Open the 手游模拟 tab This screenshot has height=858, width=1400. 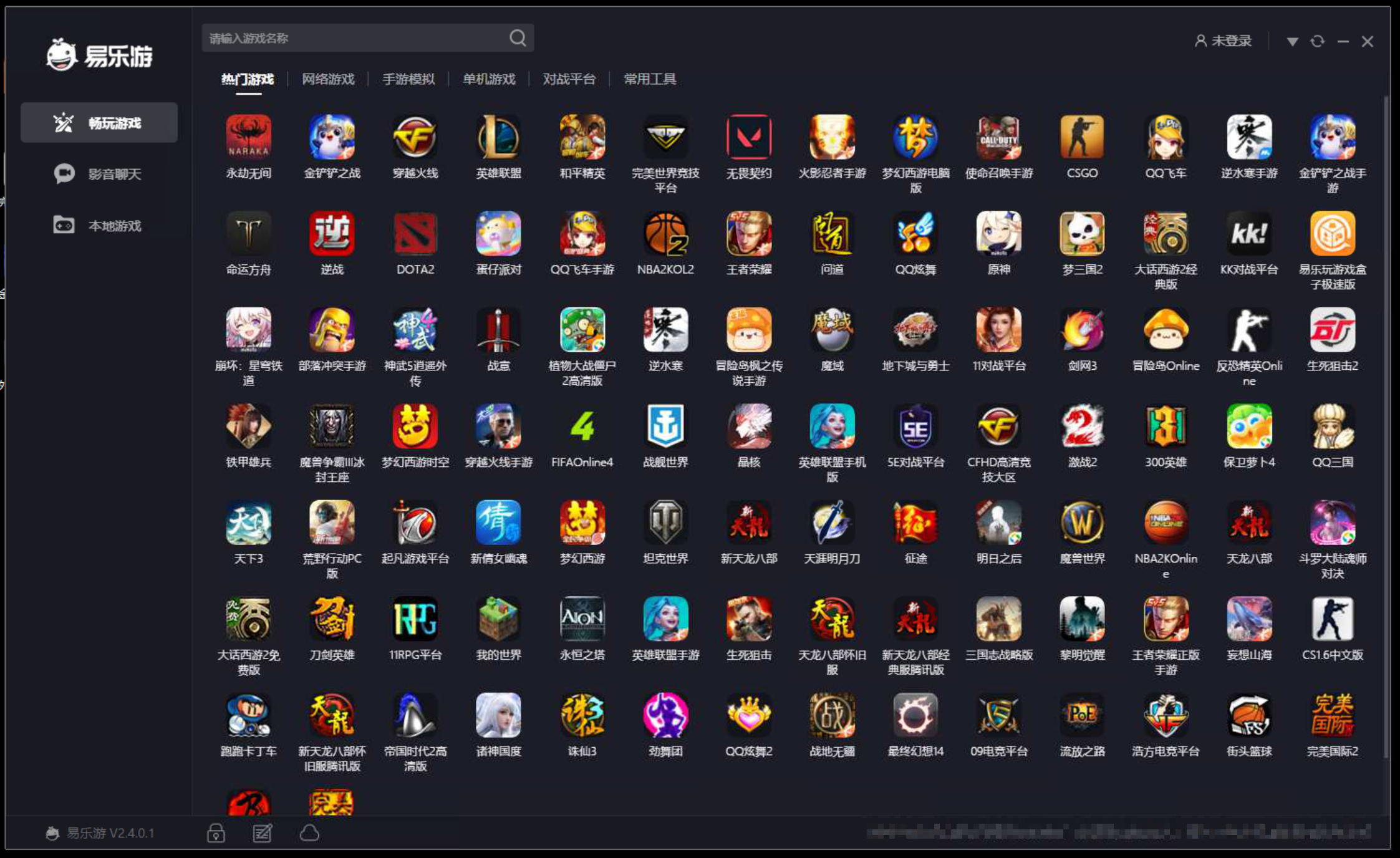[x=408, y=79]
